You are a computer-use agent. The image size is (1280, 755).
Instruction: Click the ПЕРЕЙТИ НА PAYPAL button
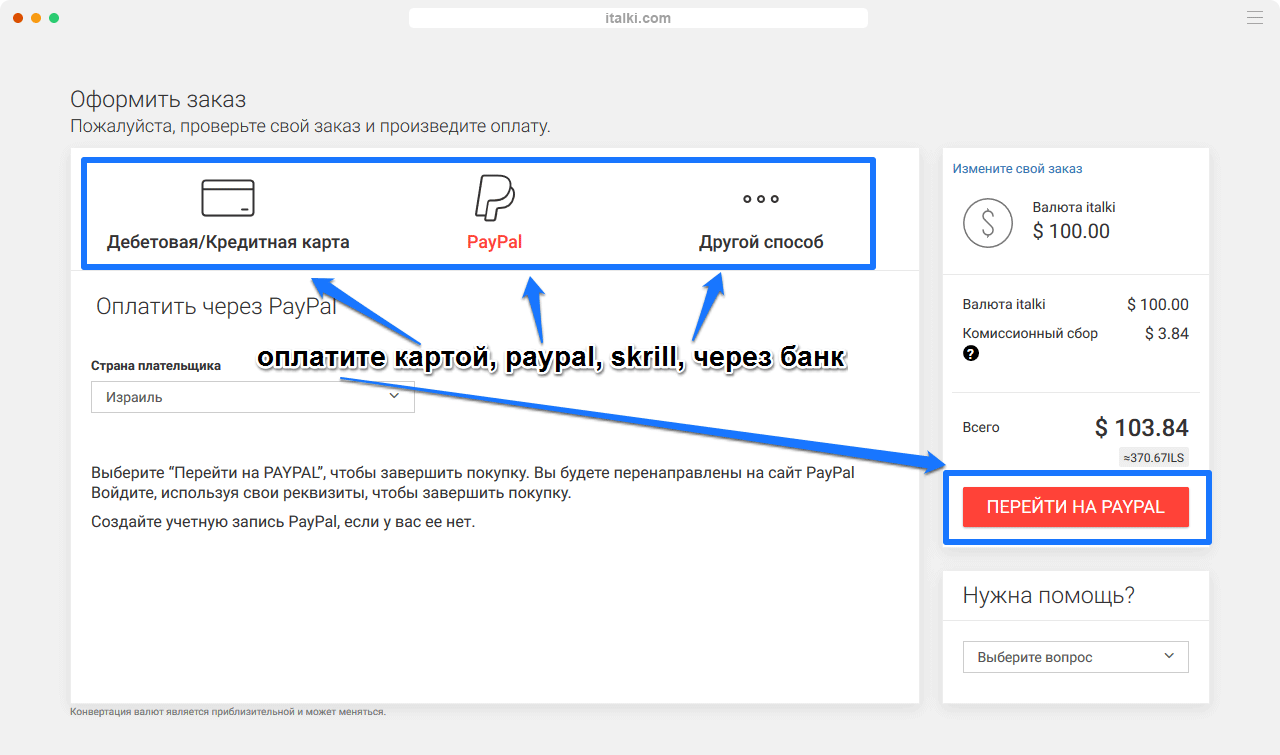[x=1075, y=507]
